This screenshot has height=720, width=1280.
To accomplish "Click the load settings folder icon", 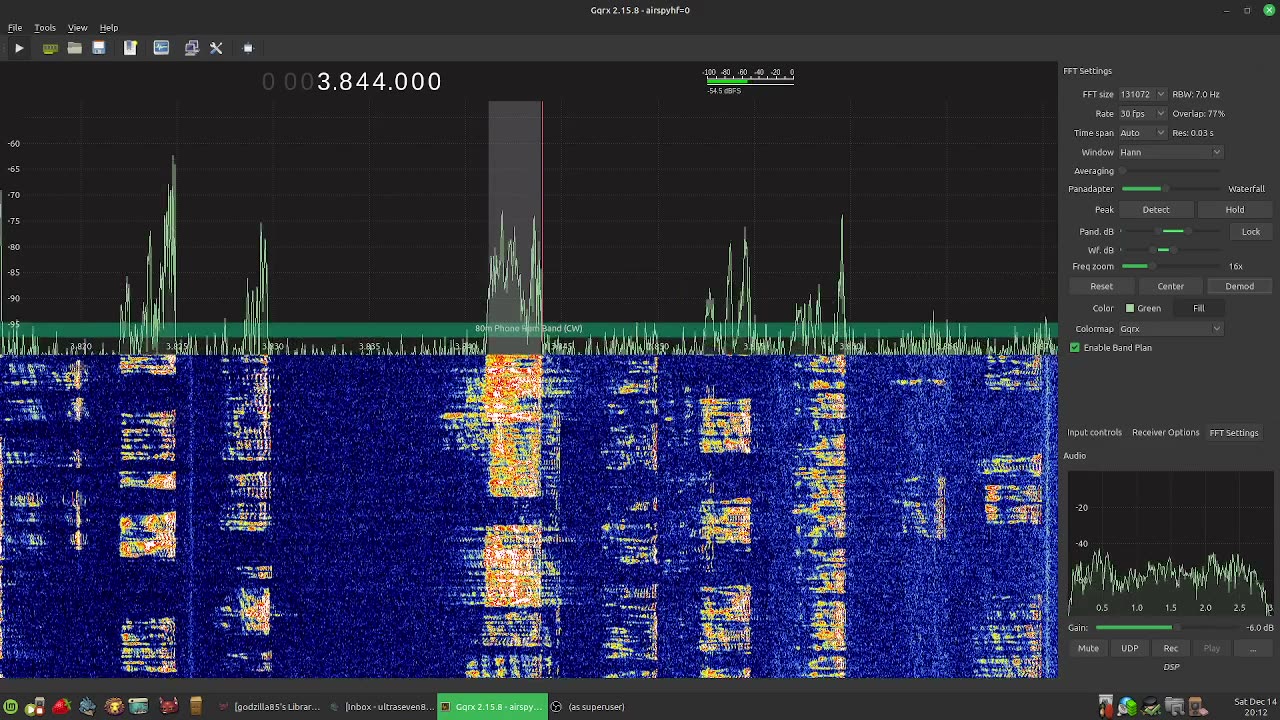I will tap(74, 48).
